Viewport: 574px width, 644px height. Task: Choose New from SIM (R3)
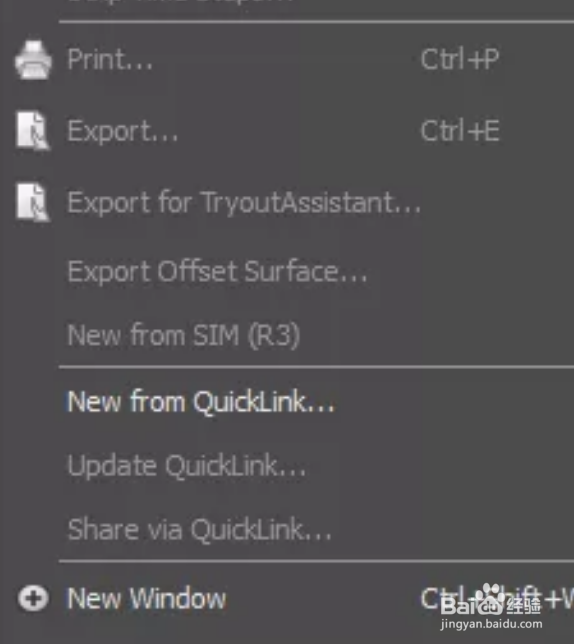(x=184, y=336)
